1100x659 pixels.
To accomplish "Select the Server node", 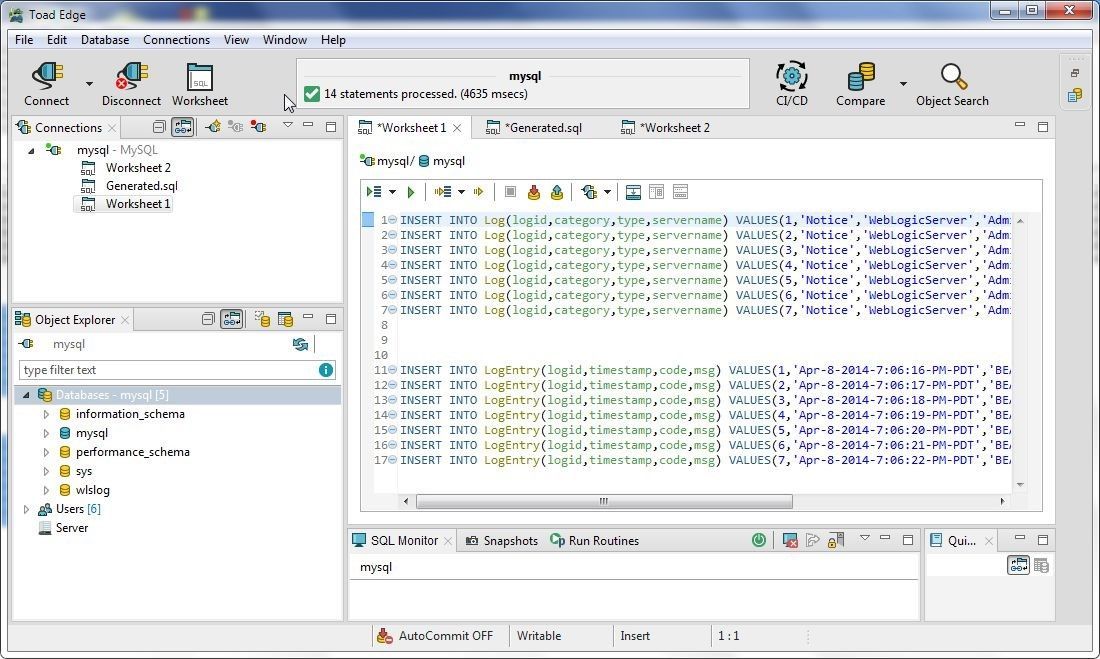I will click(x=72, y=528).
